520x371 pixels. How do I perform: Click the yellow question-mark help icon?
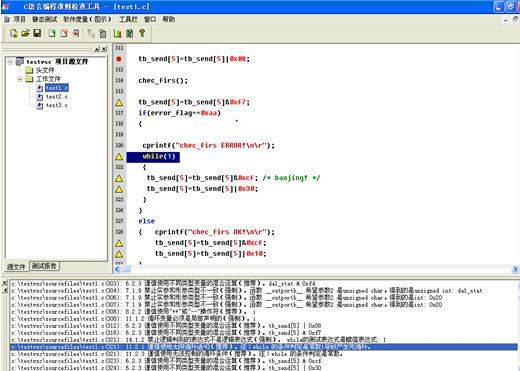tap(142, 33)
